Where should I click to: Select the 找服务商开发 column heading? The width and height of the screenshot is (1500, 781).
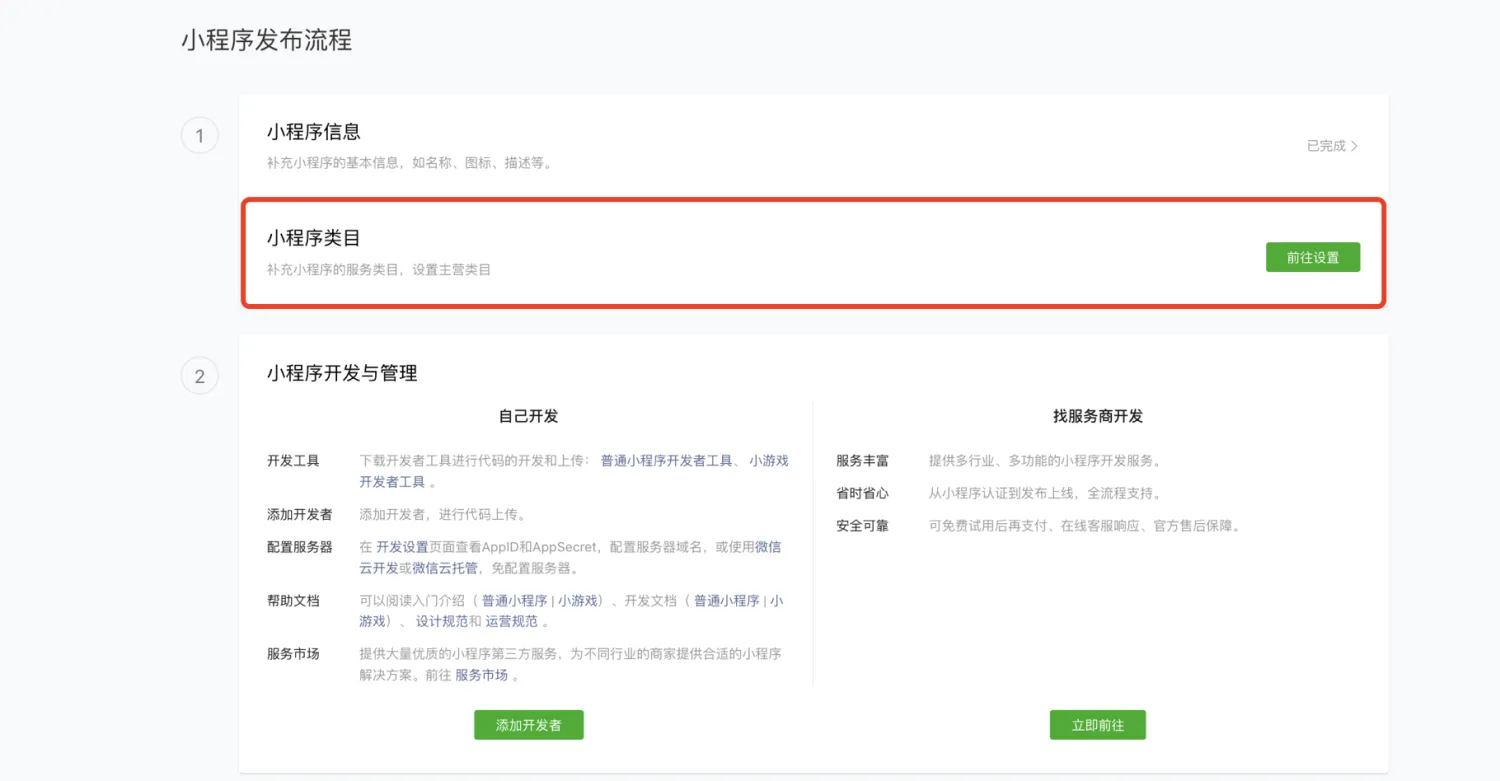pyautogui.click(x=1097, y=416)
